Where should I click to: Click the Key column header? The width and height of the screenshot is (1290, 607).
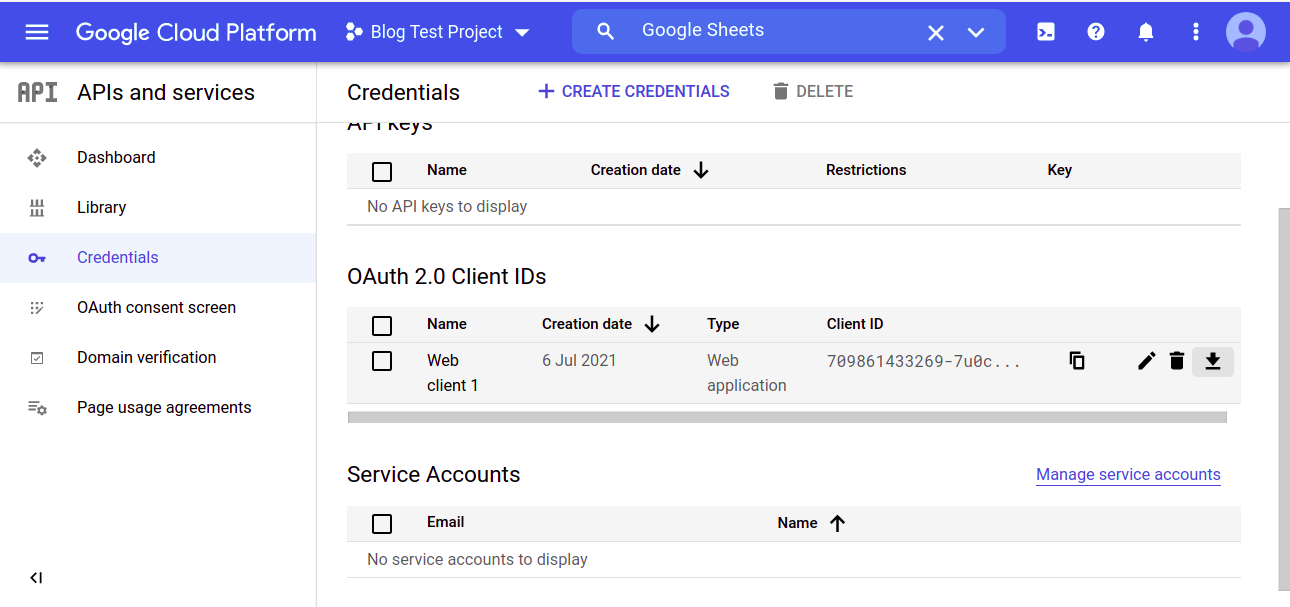tap(1060, 170)
